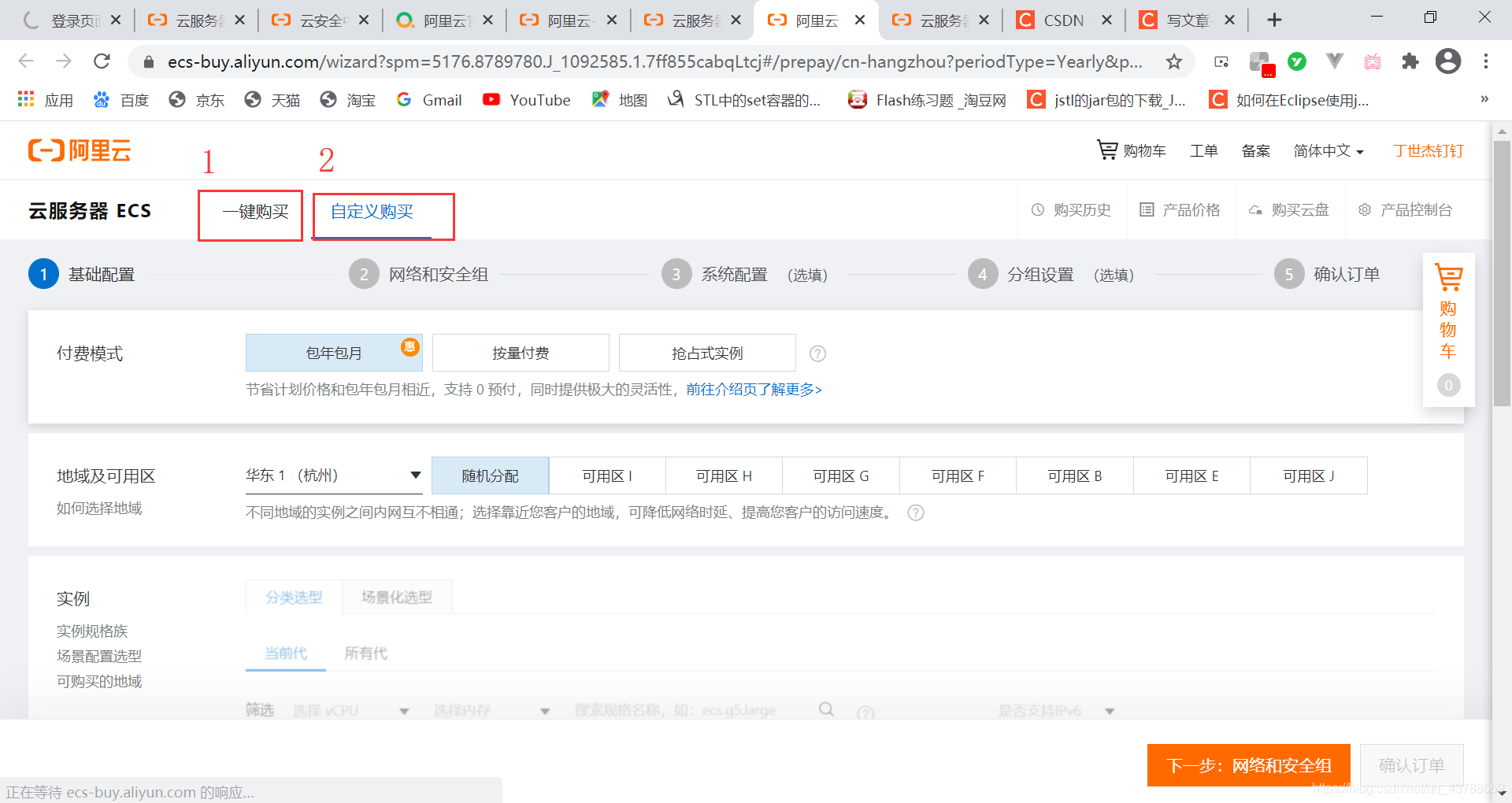Open the shopping cart icon in header
Image resolution: width=1512 pixels, height=803 pixels.
coord(1107,150)
